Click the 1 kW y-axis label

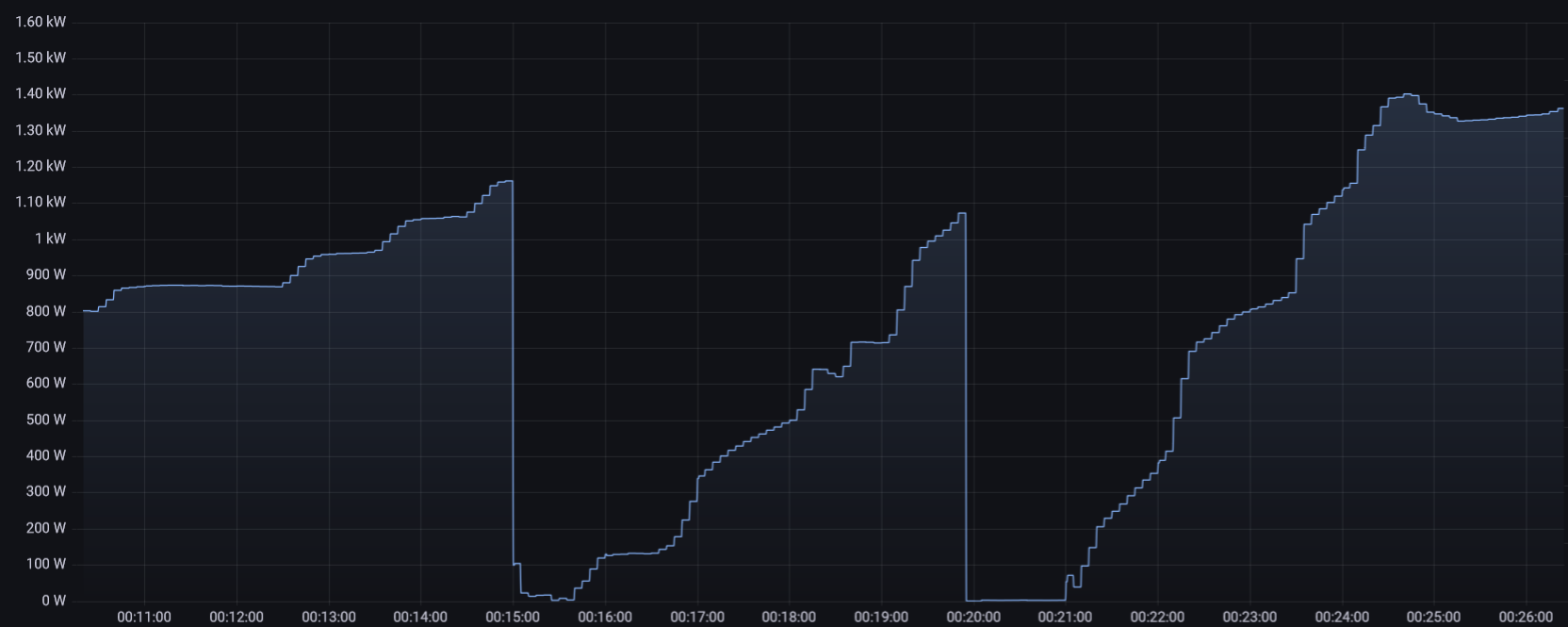[51, 239]
